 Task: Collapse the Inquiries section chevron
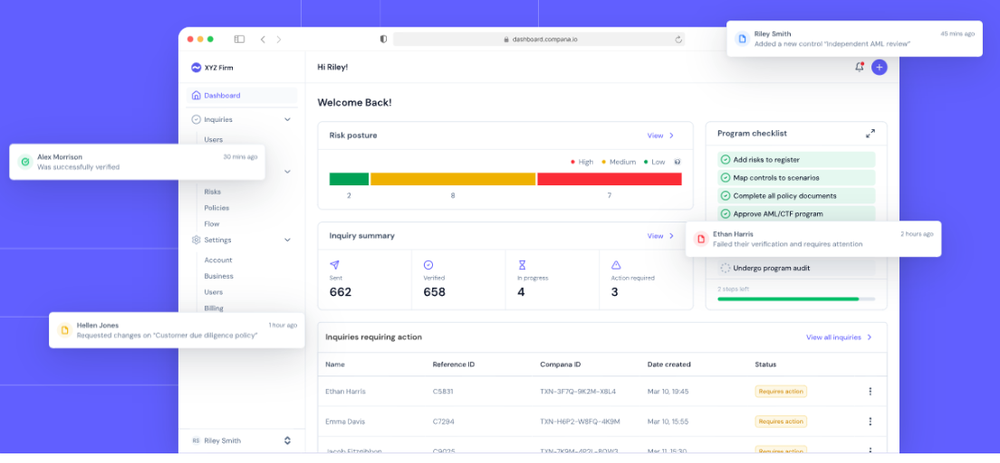(288, 119)
